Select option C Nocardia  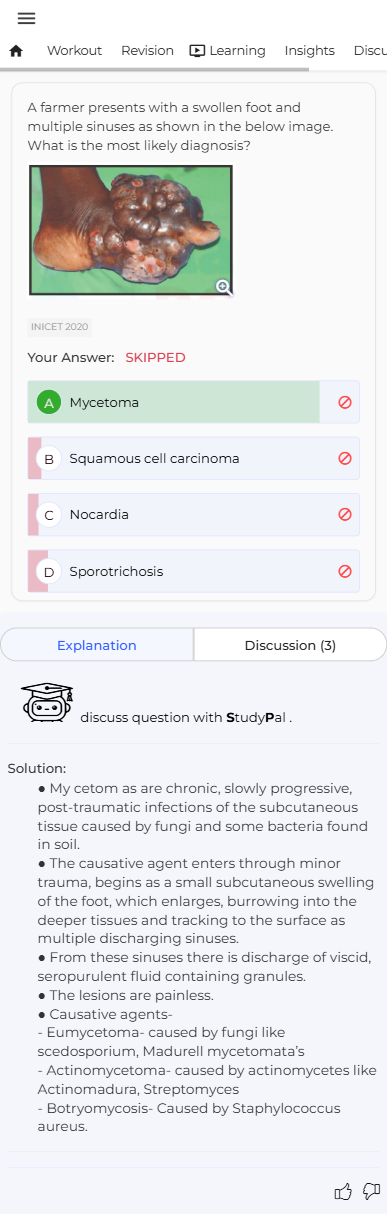(174, 514)
